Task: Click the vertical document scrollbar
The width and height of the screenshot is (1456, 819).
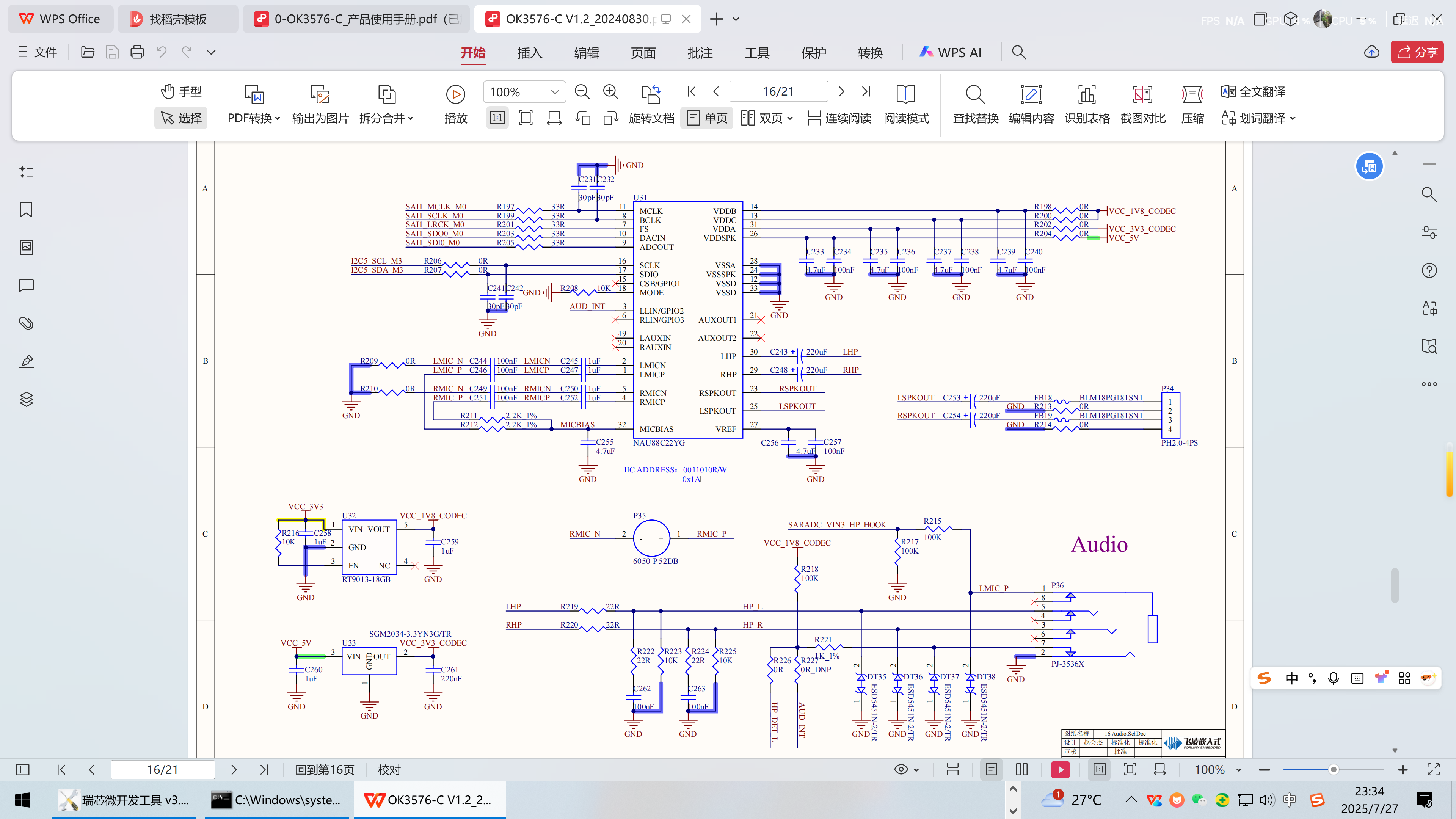Action: click(1395, 585)
